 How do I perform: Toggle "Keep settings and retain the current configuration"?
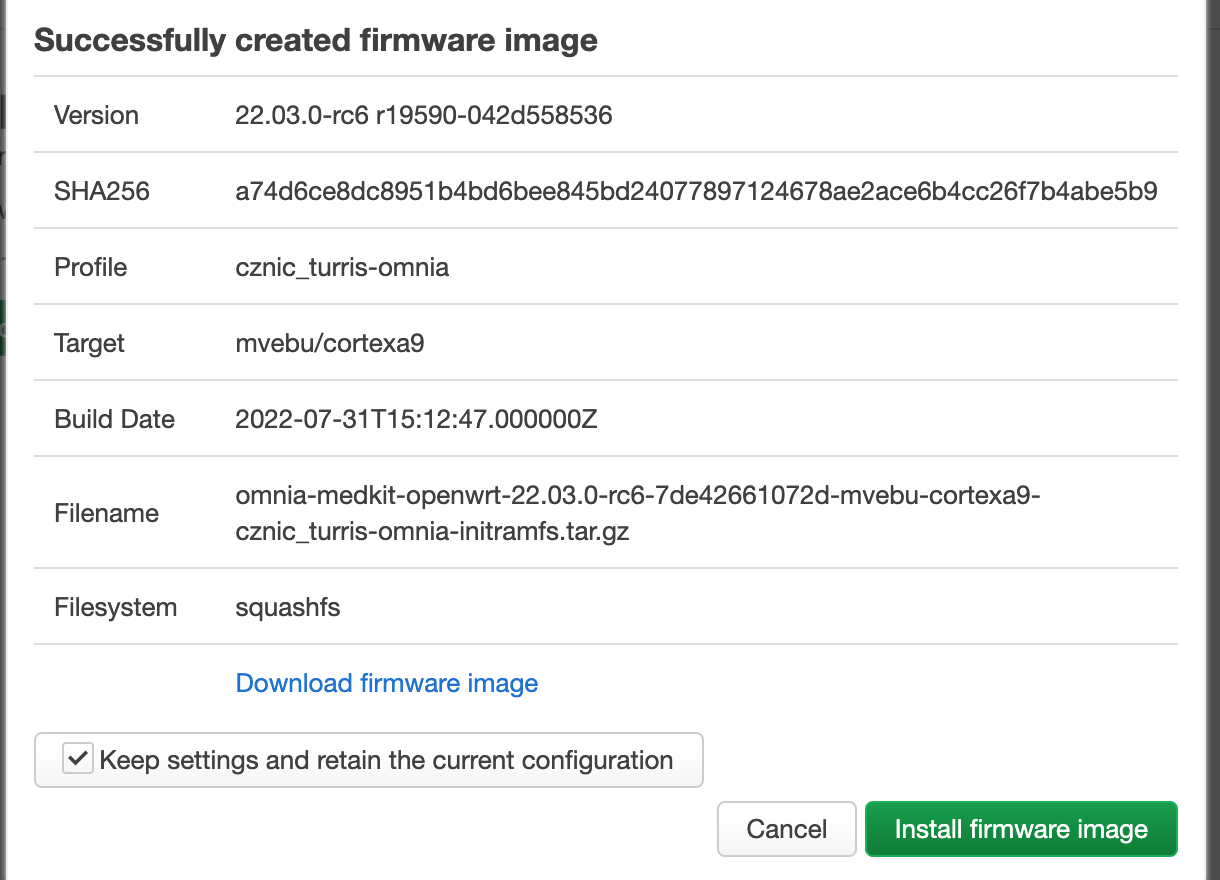click(x=77, y=760)
